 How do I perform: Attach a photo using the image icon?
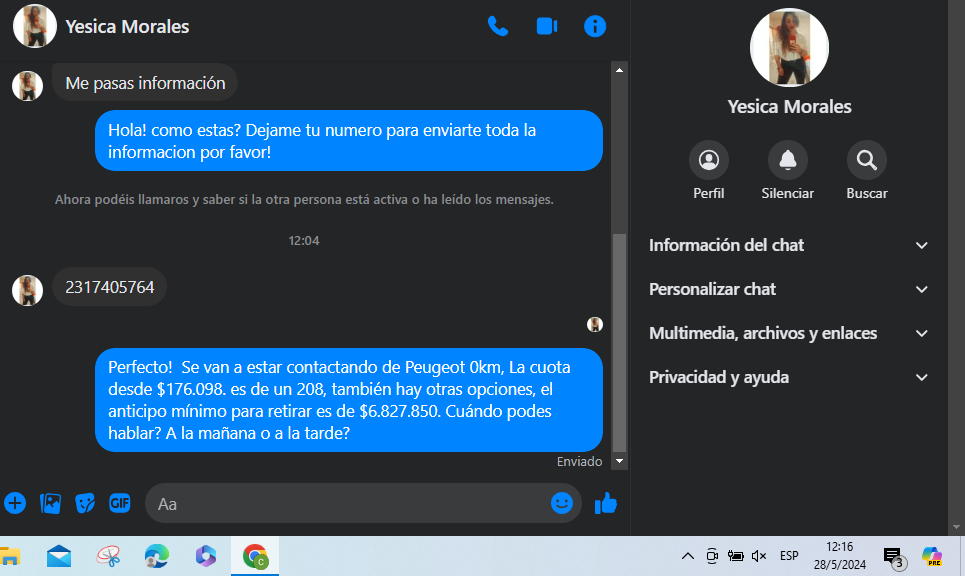point(50,503)
